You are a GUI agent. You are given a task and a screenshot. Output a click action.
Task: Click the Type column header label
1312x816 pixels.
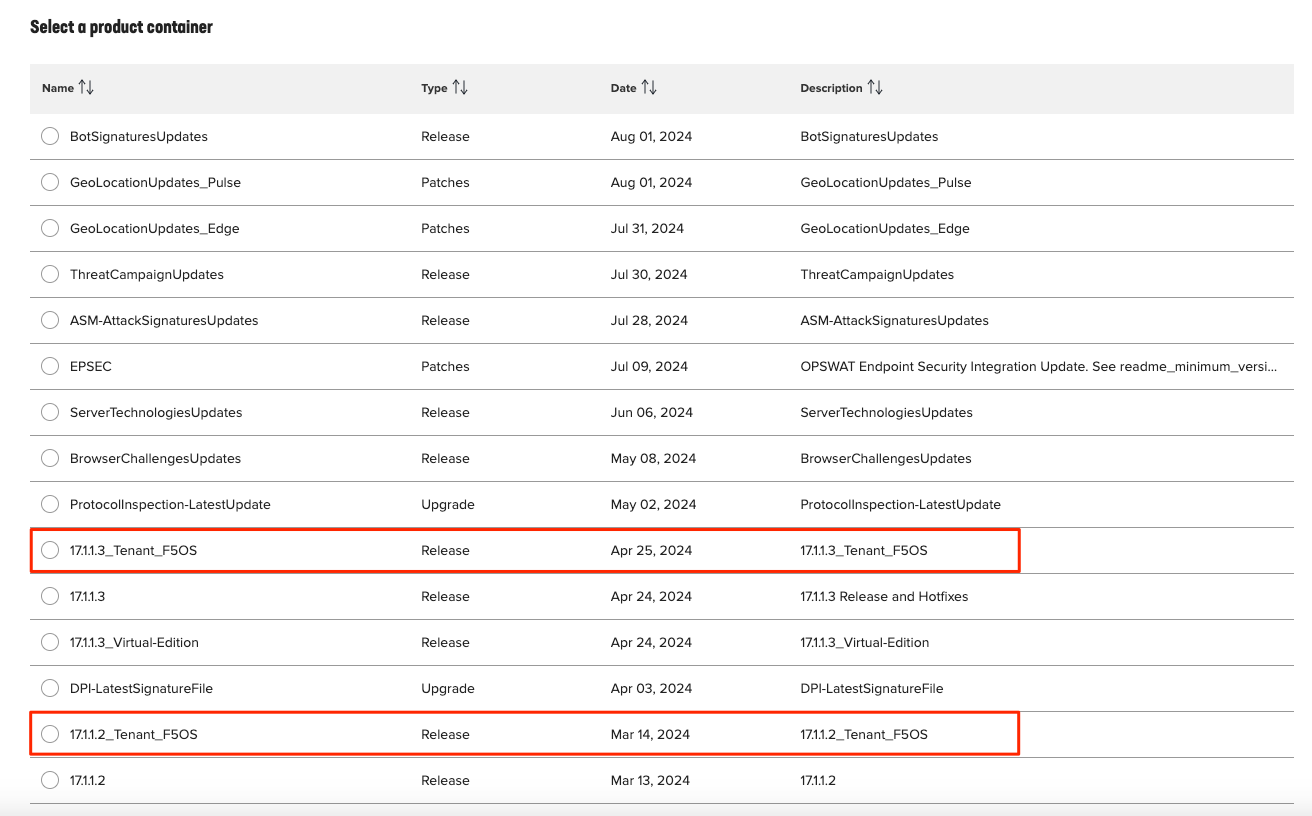(x=434, y=88)
